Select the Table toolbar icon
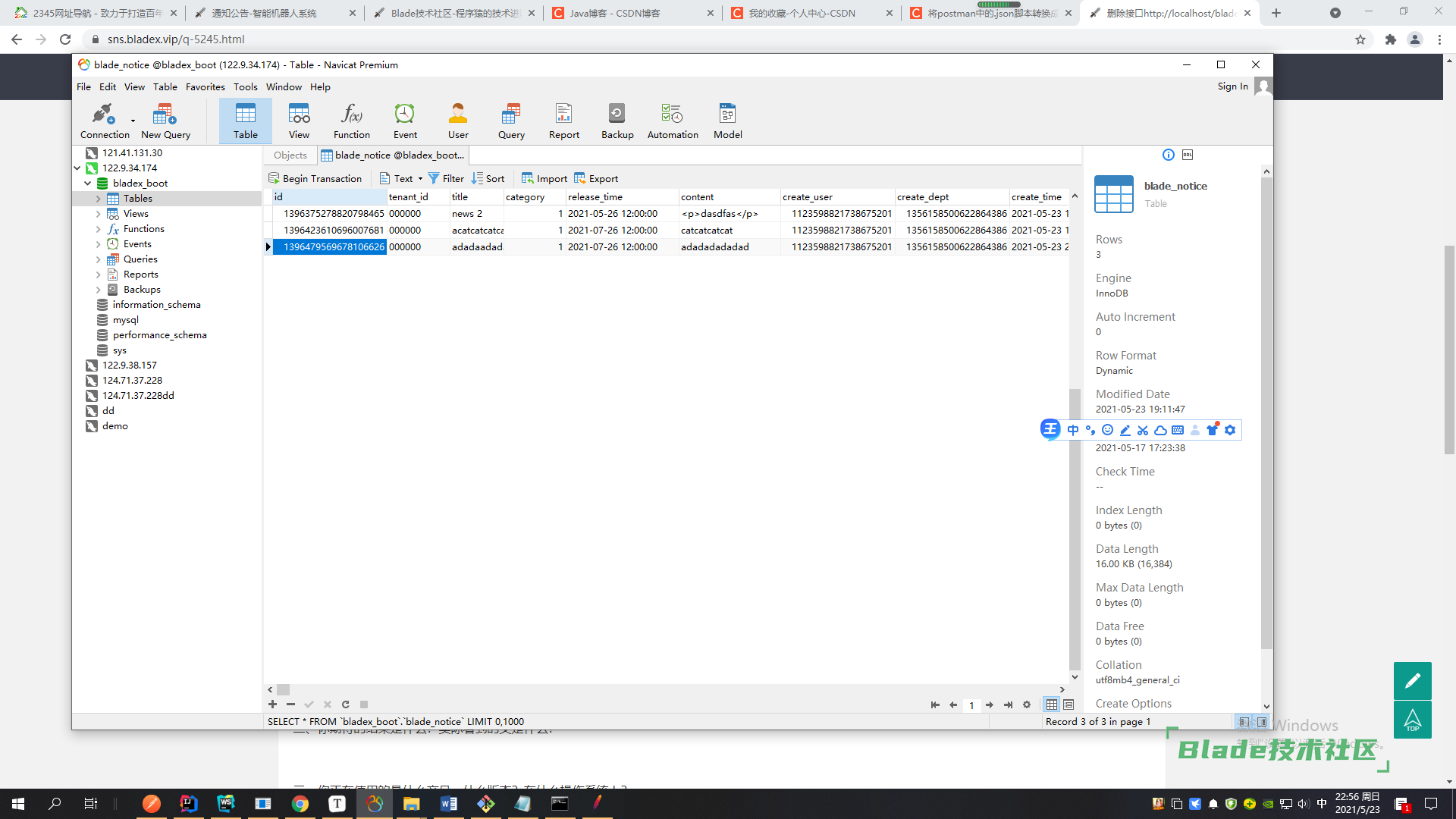 coord(245,121)
